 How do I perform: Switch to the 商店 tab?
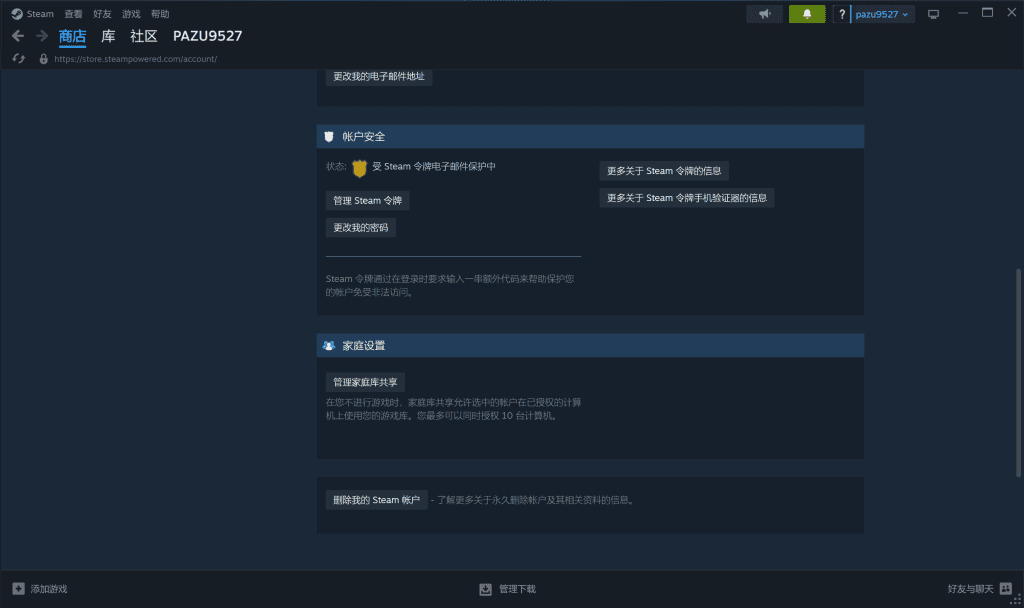[x=72, y=36]
